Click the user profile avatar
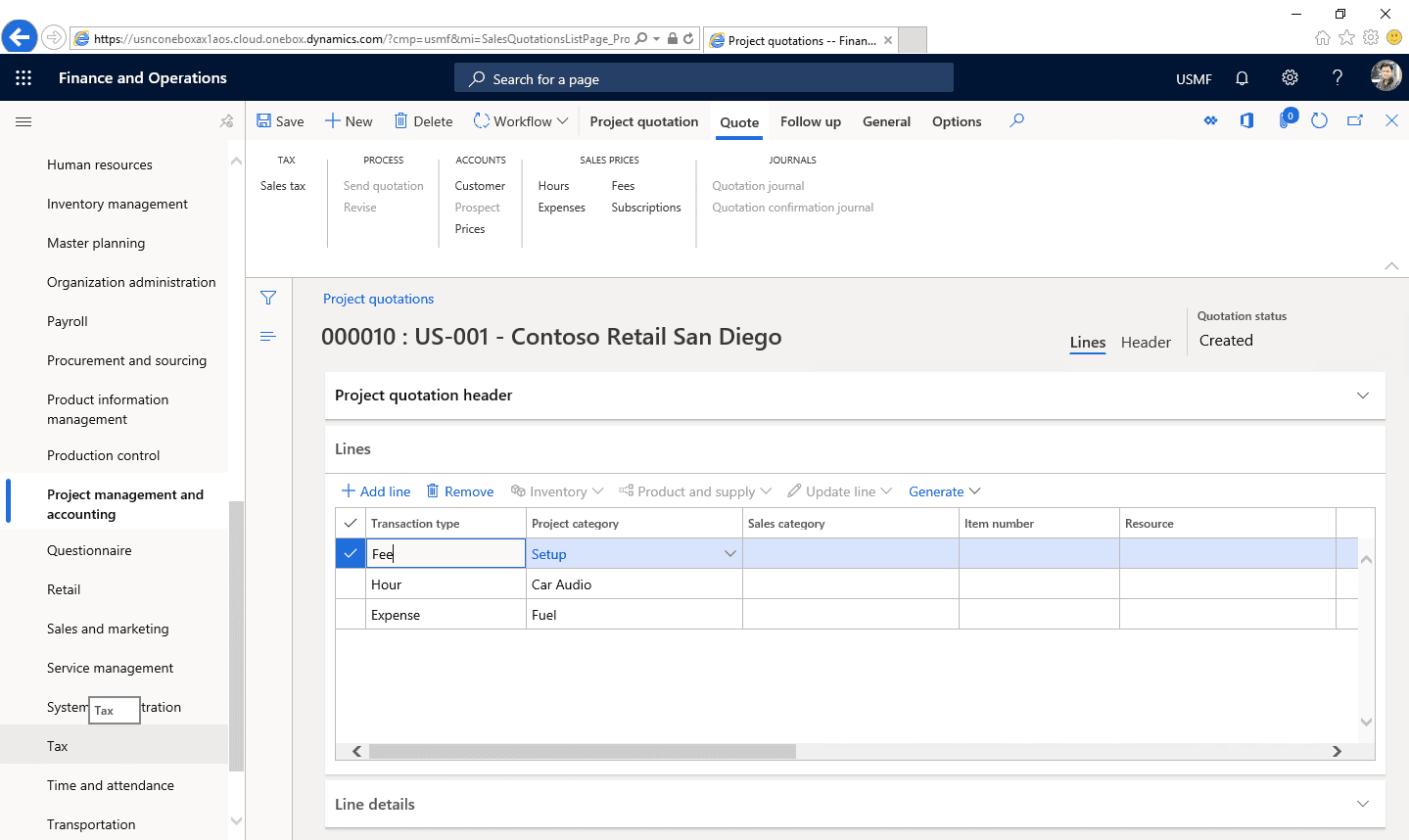 point(1386,76)
